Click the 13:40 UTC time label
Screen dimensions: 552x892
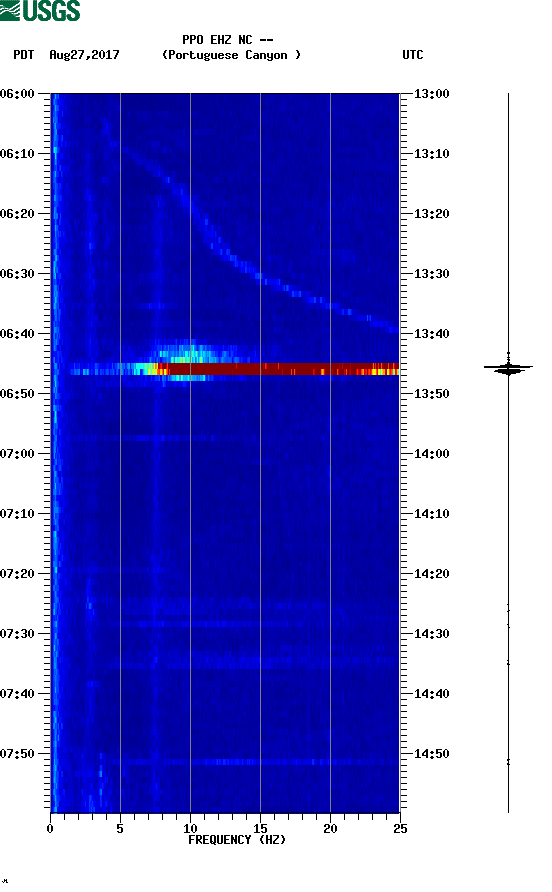coord(432,334)
